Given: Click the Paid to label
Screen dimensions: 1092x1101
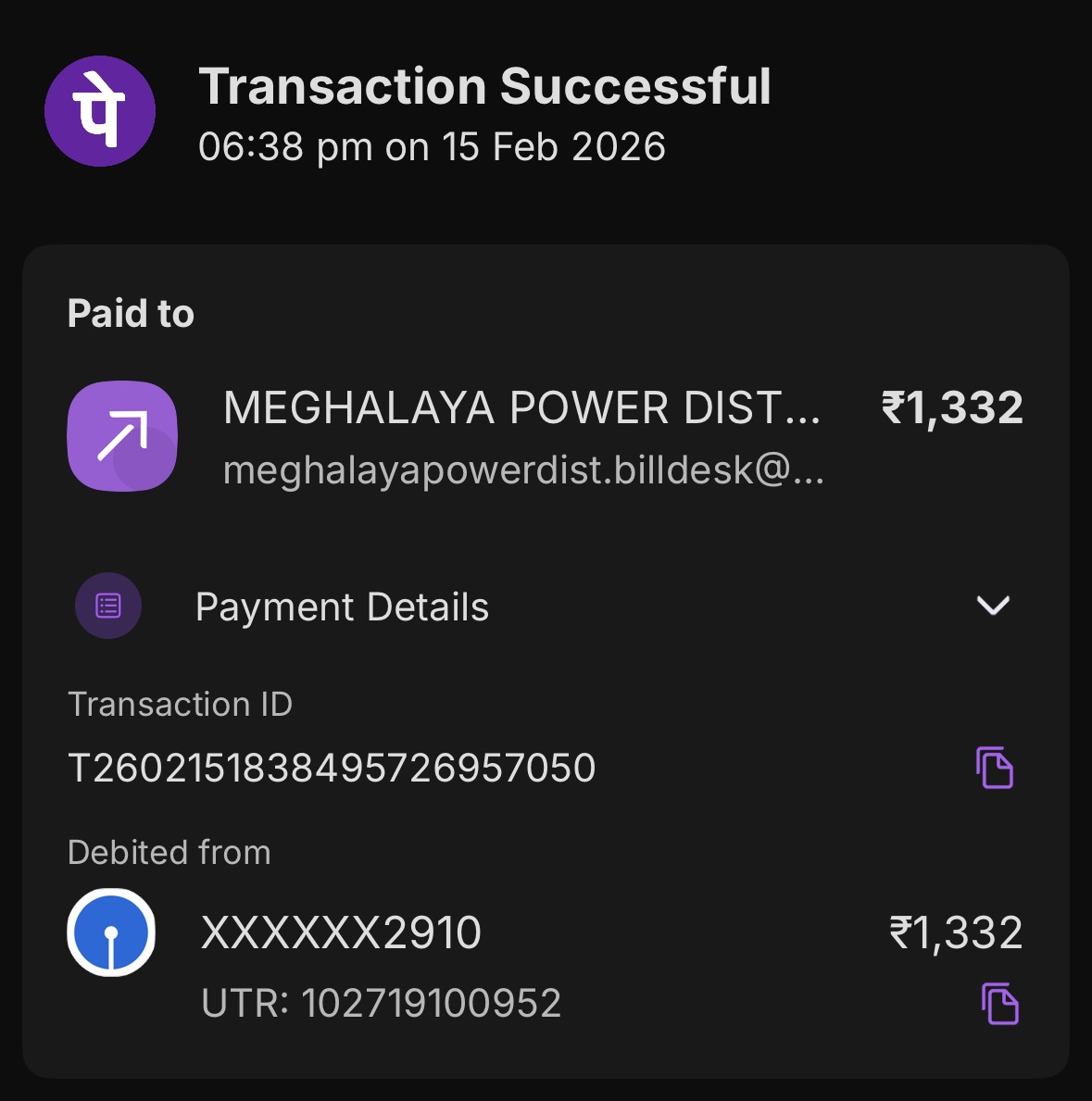Looking at the screenshot, I should (131, 314).
